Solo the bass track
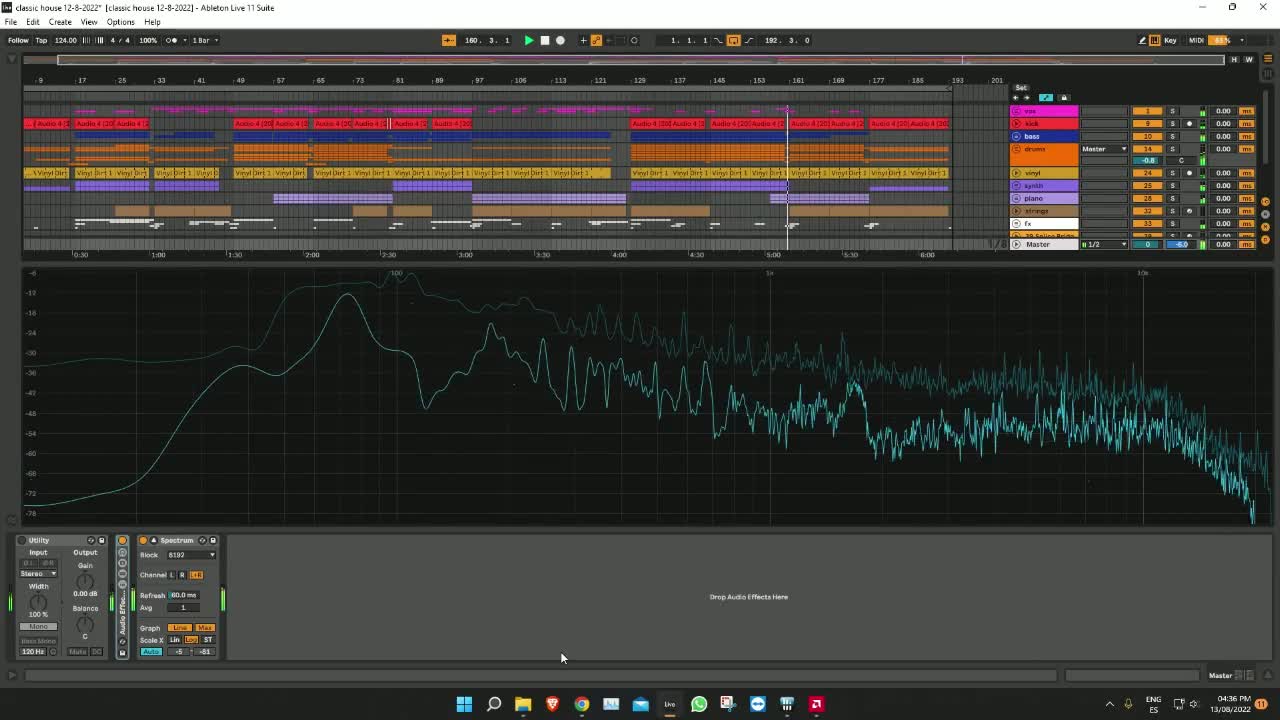1280x720 pixels. 1173,136
